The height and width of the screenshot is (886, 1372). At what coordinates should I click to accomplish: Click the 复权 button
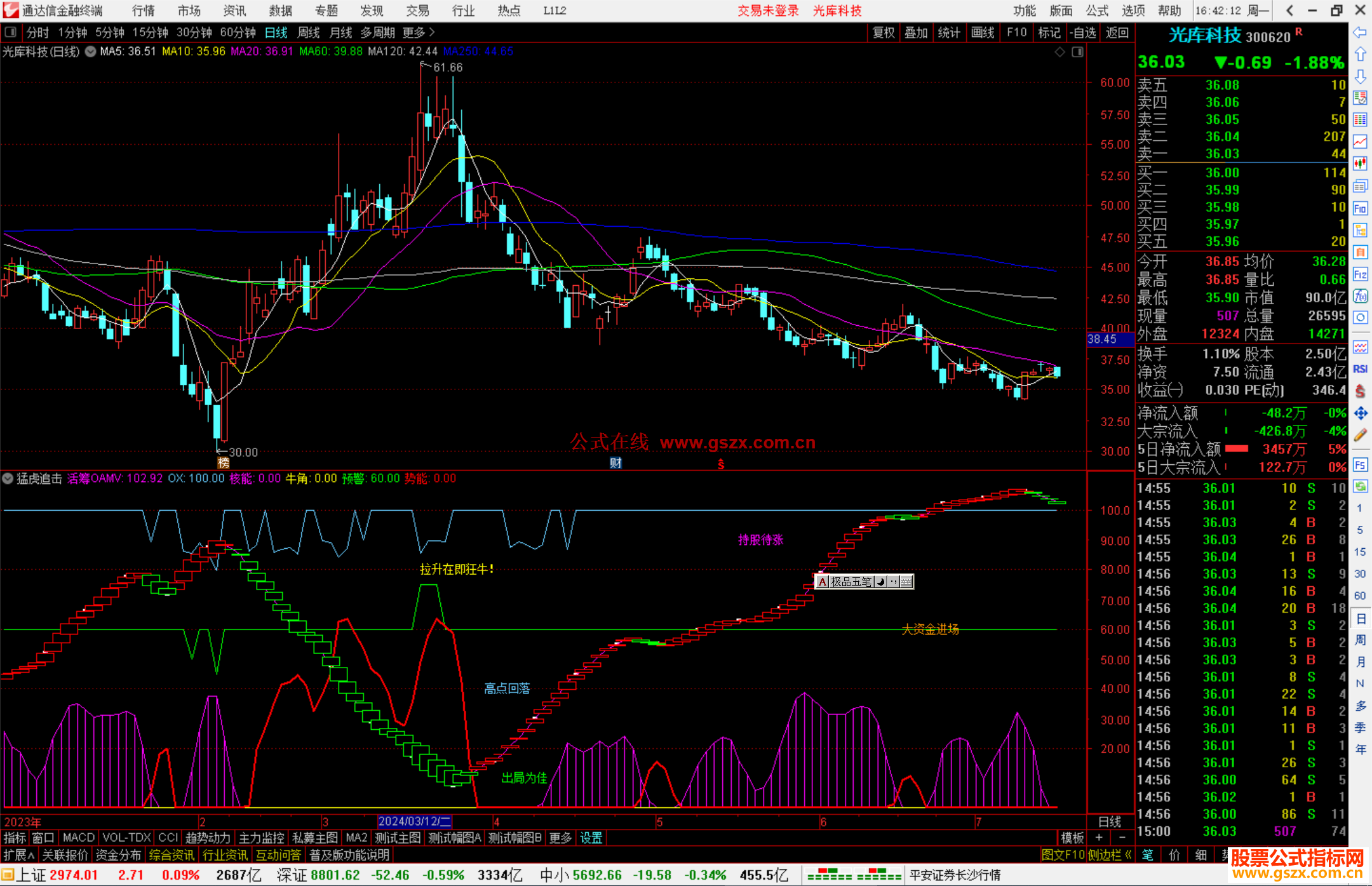883,32
